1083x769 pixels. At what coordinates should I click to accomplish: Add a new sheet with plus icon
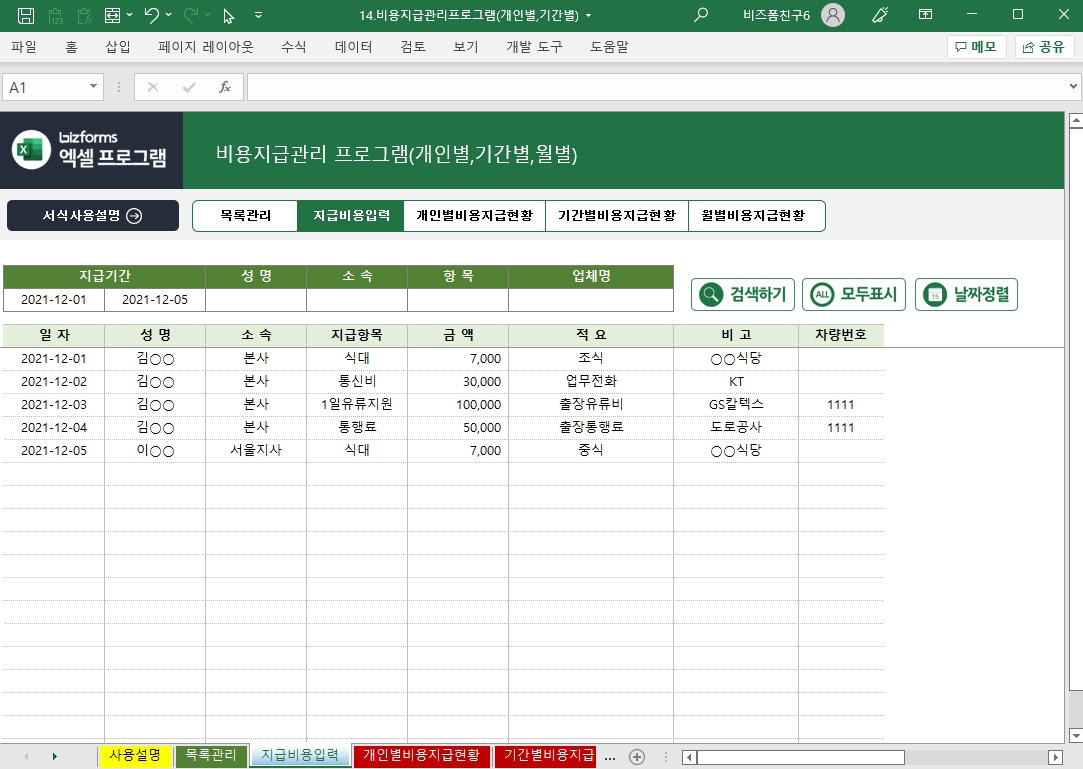[637, 756]
